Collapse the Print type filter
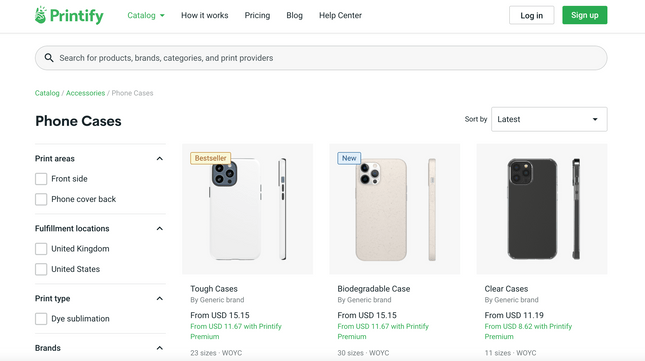645x361 pixels. click(x=160, y=299)
